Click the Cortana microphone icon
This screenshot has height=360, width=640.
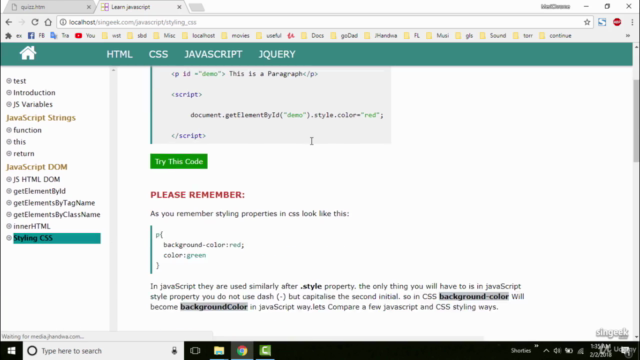174,351
